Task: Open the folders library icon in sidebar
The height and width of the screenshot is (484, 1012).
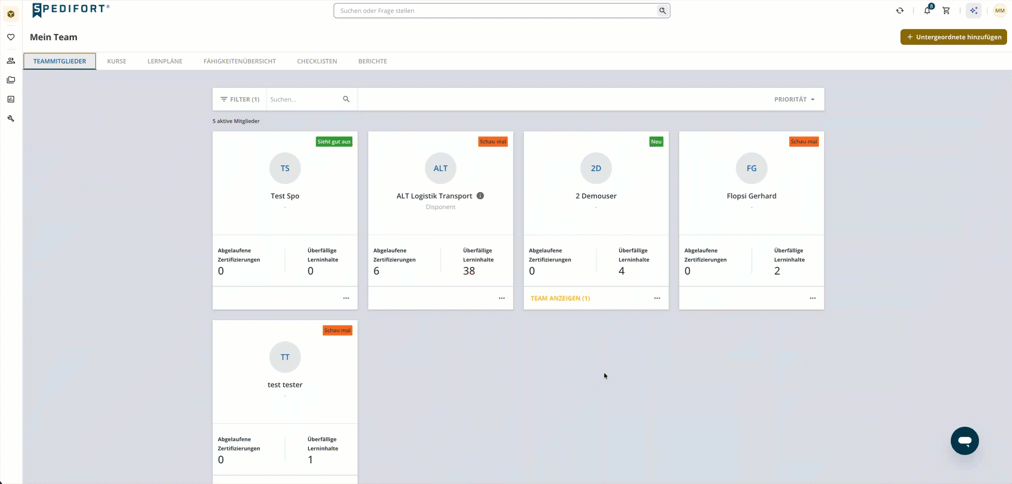Action: 11,80
